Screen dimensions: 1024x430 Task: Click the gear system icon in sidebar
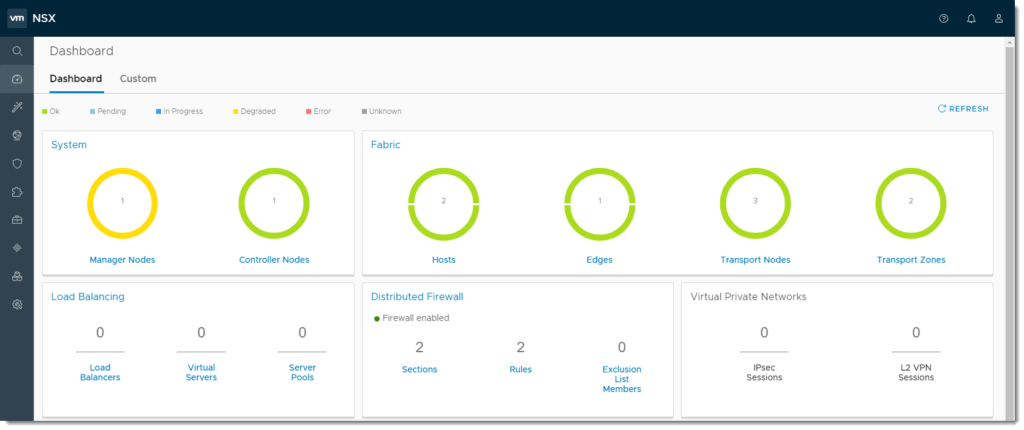pos(17,304)
